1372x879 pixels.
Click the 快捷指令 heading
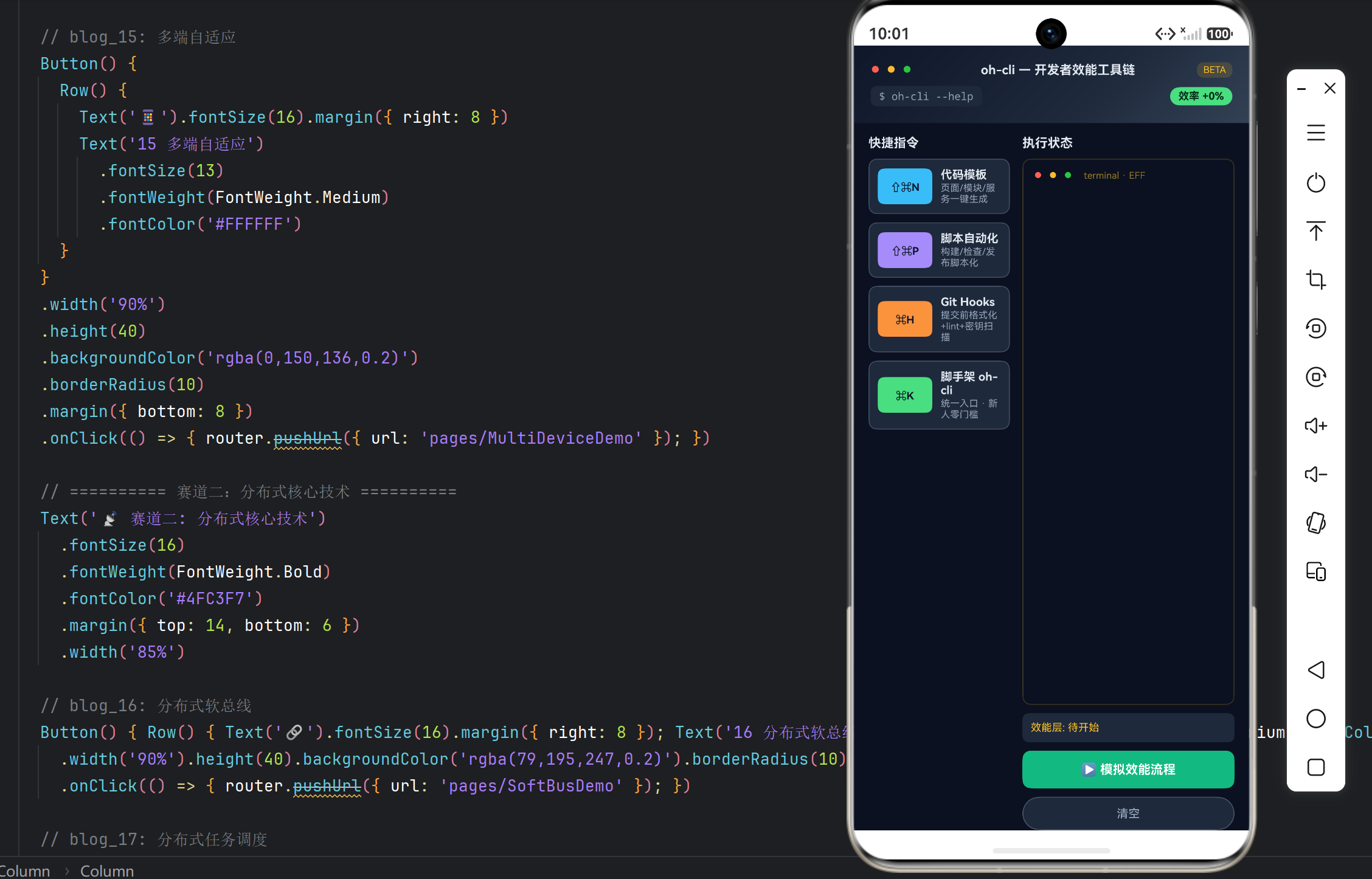893,143
